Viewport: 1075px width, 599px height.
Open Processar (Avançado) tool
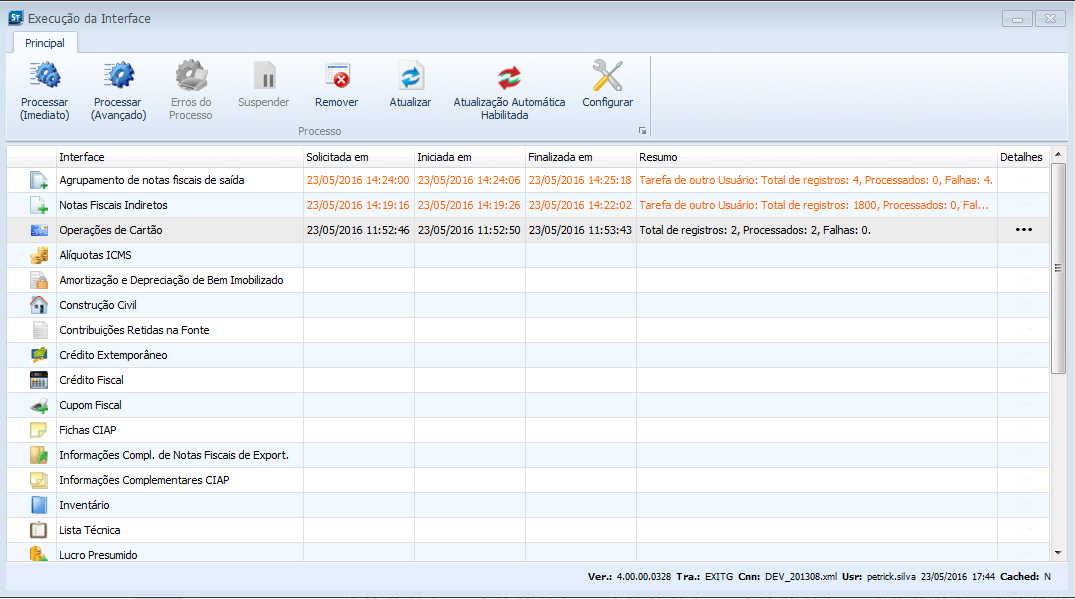[118, 78]
